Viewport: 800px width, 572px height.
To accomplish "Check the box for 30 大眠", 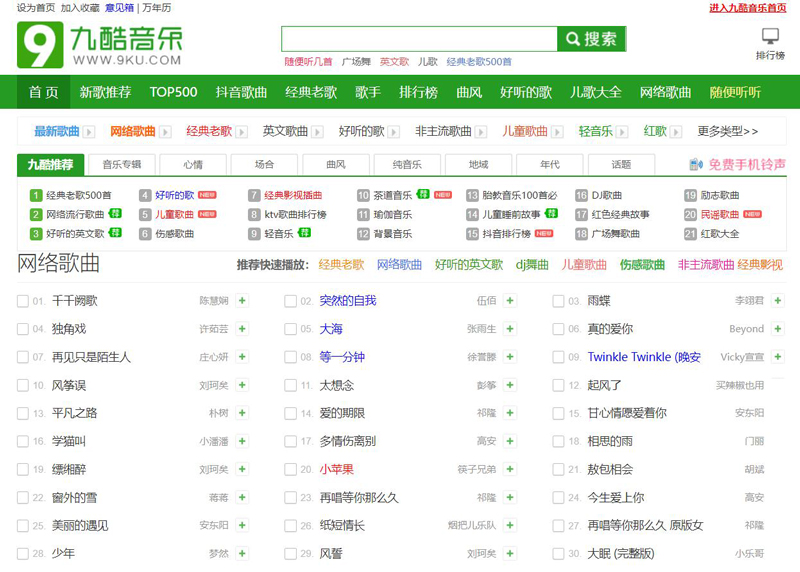I will (x=558, y=554).
